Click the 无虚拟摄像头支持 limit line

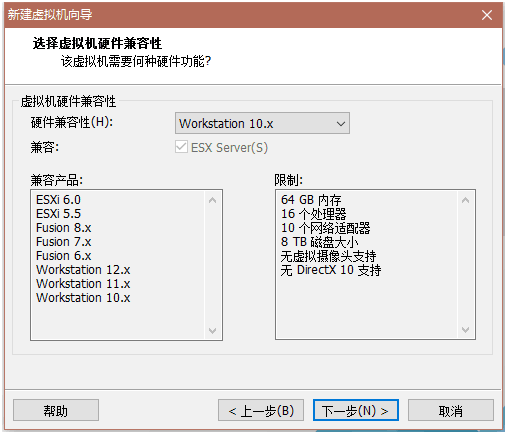coord(329,256)
